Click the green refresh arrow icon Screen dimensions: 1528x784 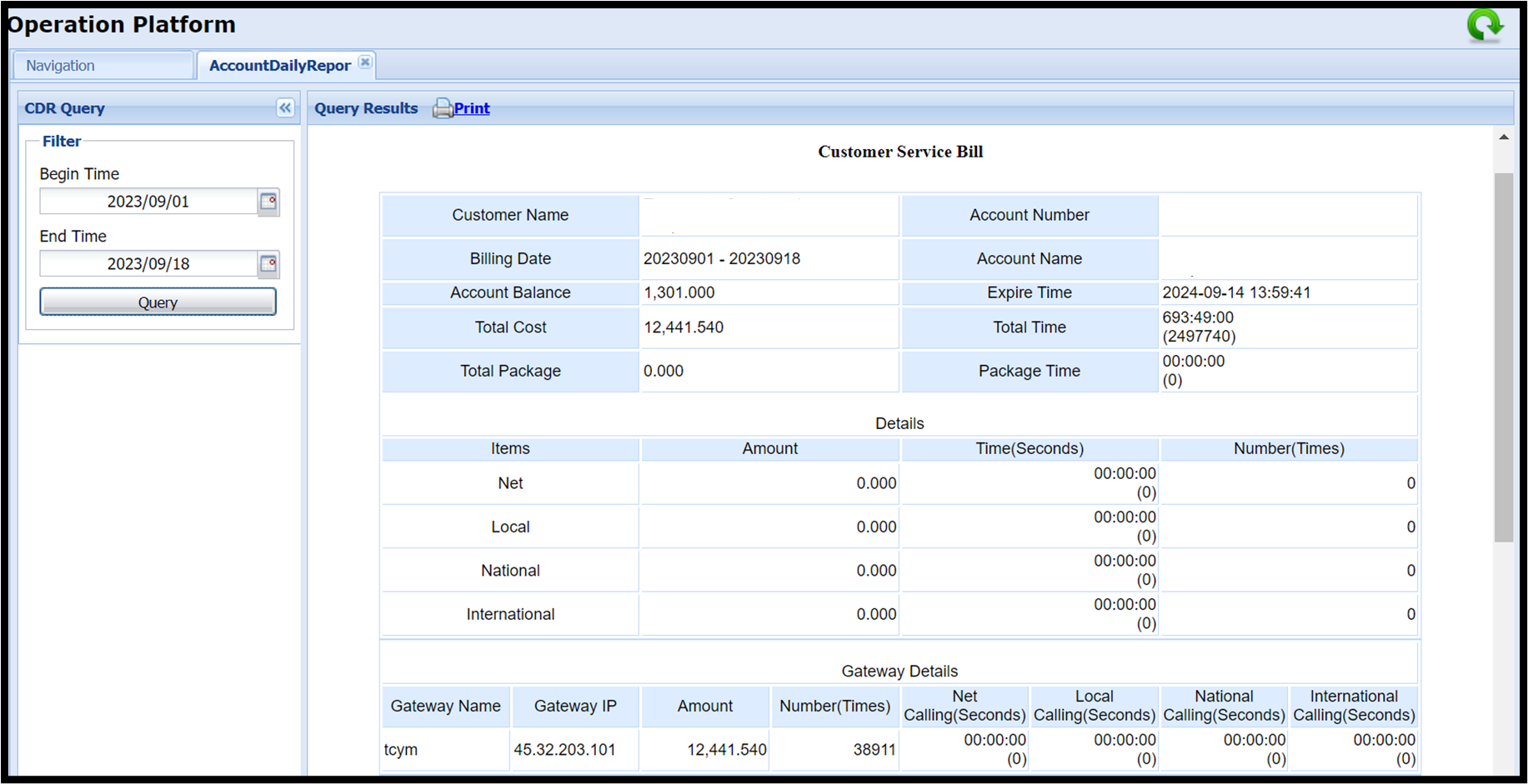click(x=1485, y=26)
